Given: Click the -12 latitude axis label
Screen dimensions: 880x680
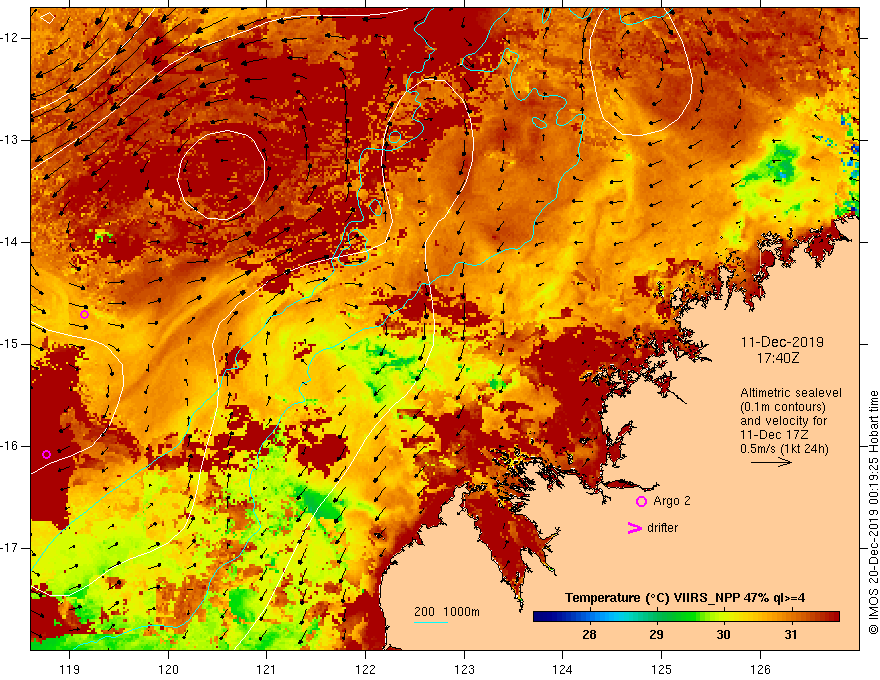Looking at the screenshot, I should point(11,38).
